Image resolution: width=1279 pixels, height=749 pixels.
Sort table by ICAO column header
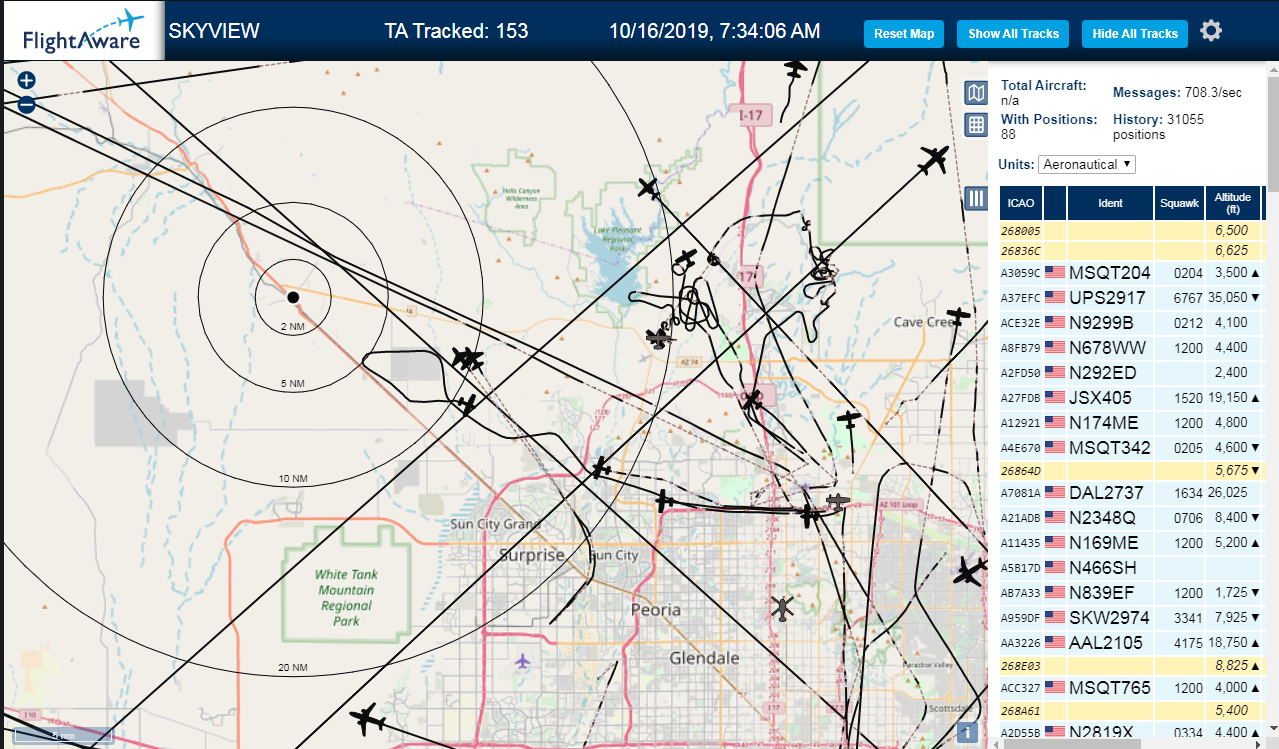coord(1021,203)
